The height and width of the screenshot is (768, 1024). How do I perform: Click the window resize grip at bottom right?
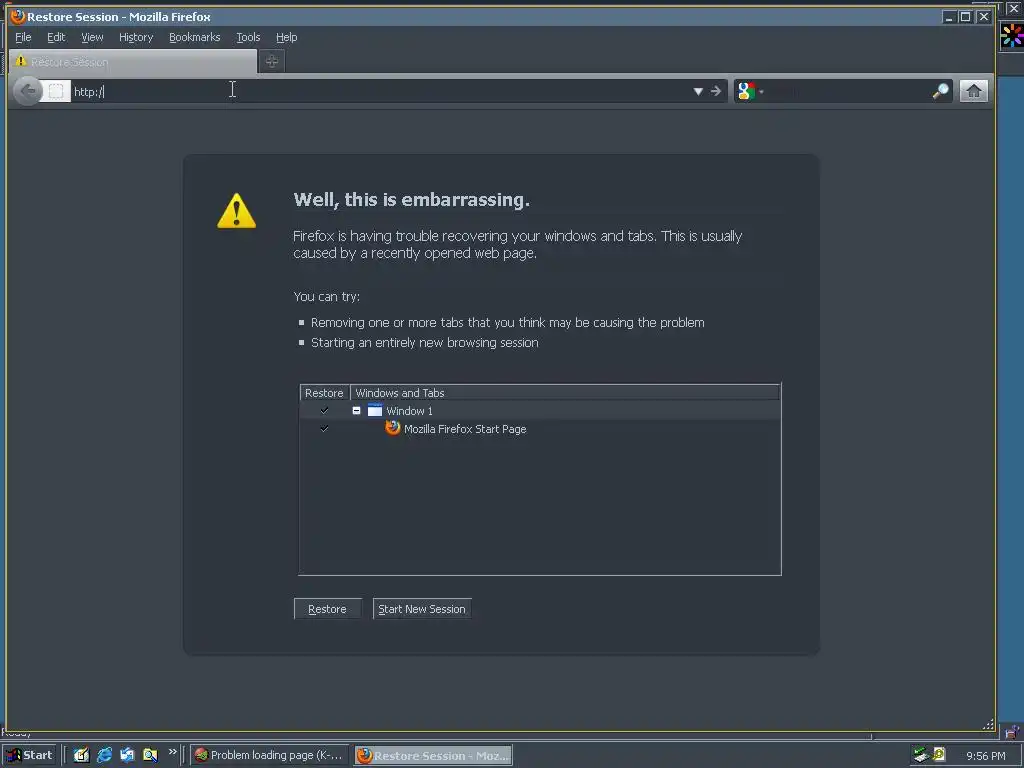989,724
